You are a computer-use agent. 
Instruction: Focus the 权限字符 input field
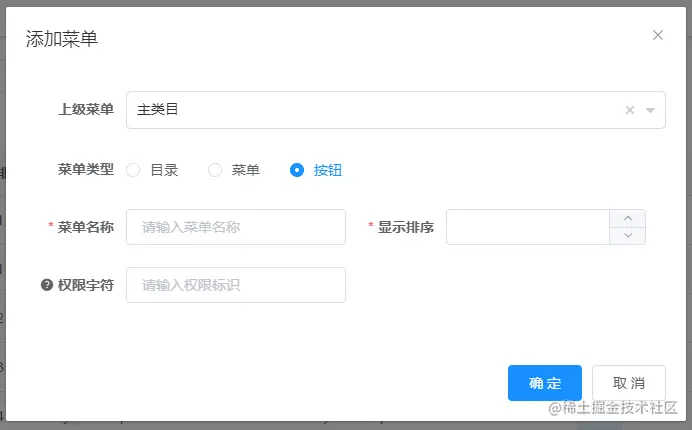[236, 285]
